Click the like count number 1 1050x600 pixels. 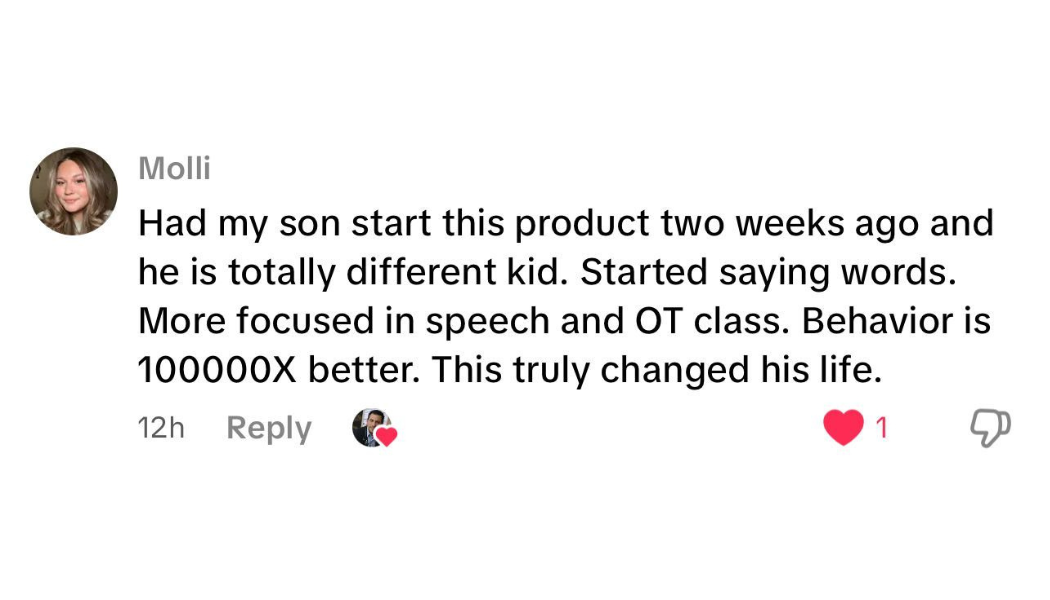881,428
